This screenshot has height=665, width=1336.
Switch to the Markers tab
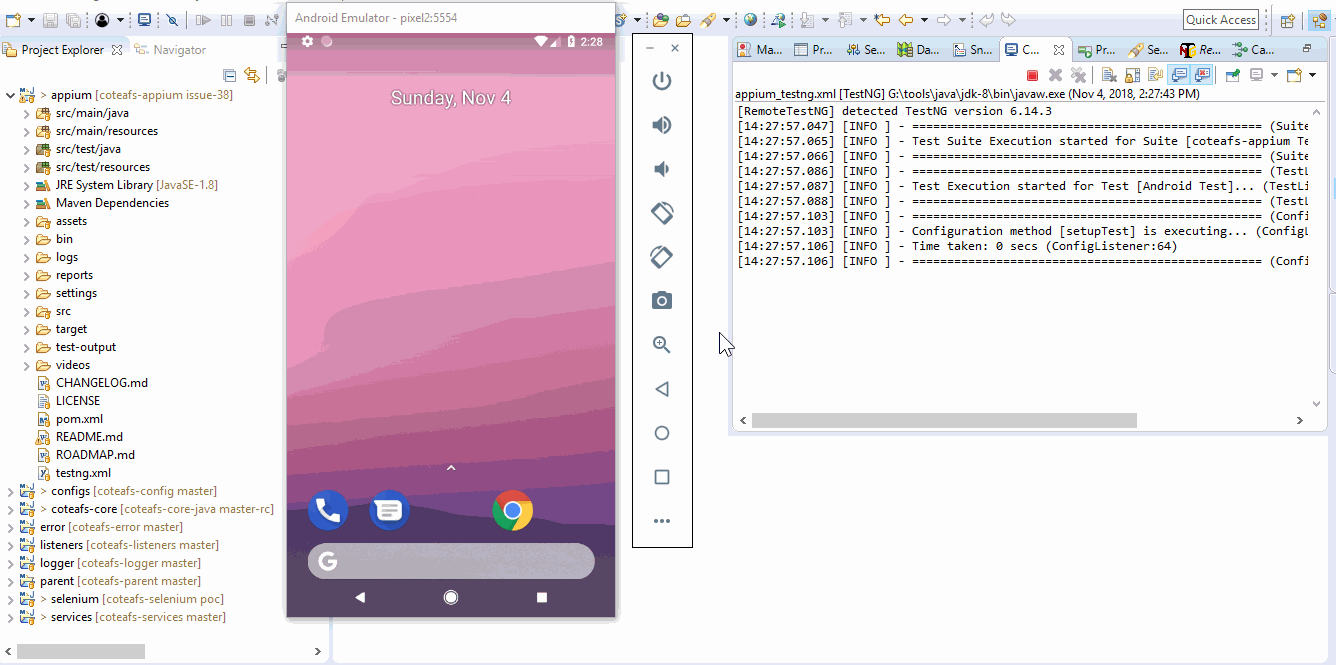[761, 49]
